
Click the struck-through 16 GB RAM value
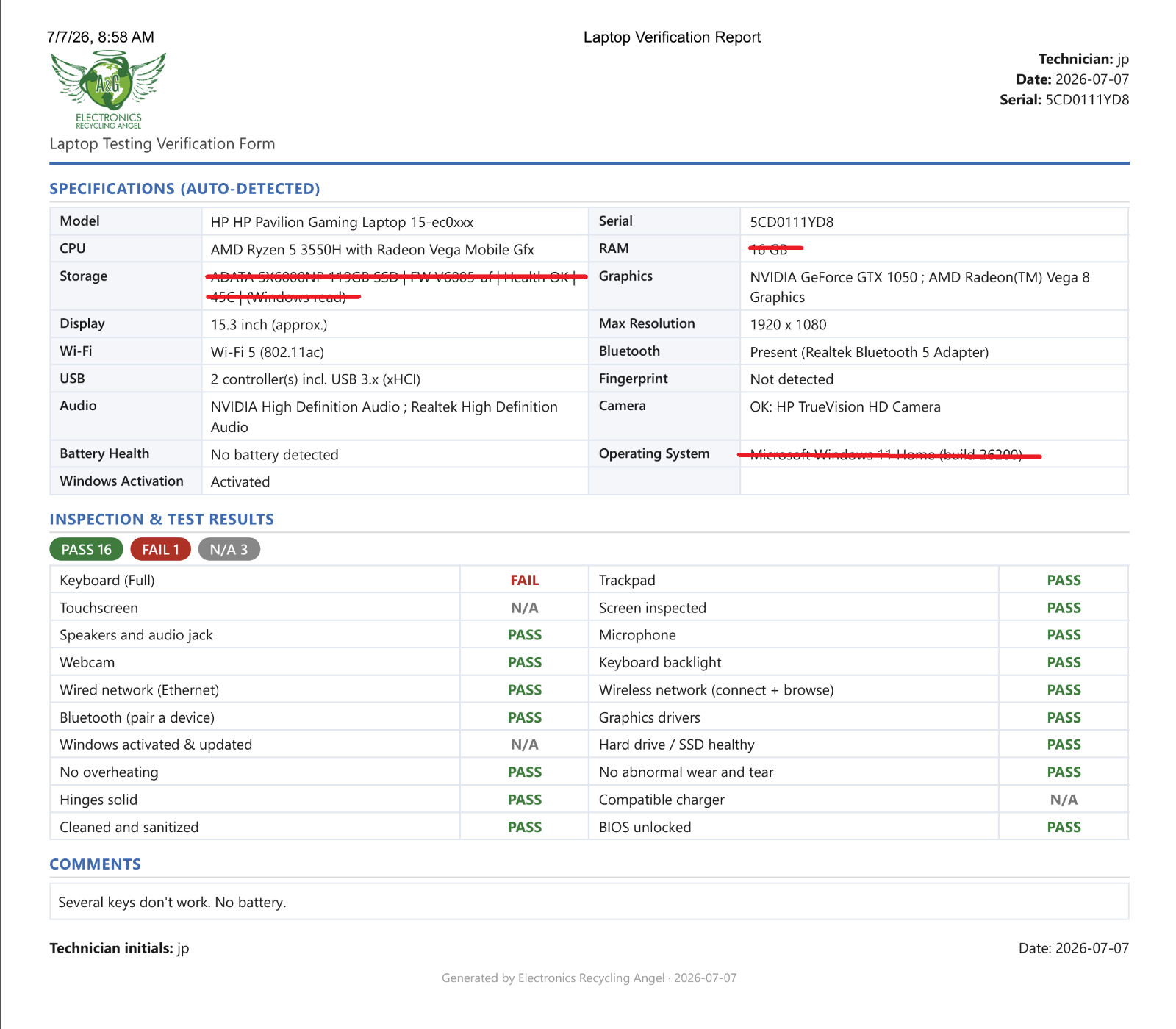pyautogui.click(x=775, y=249)
